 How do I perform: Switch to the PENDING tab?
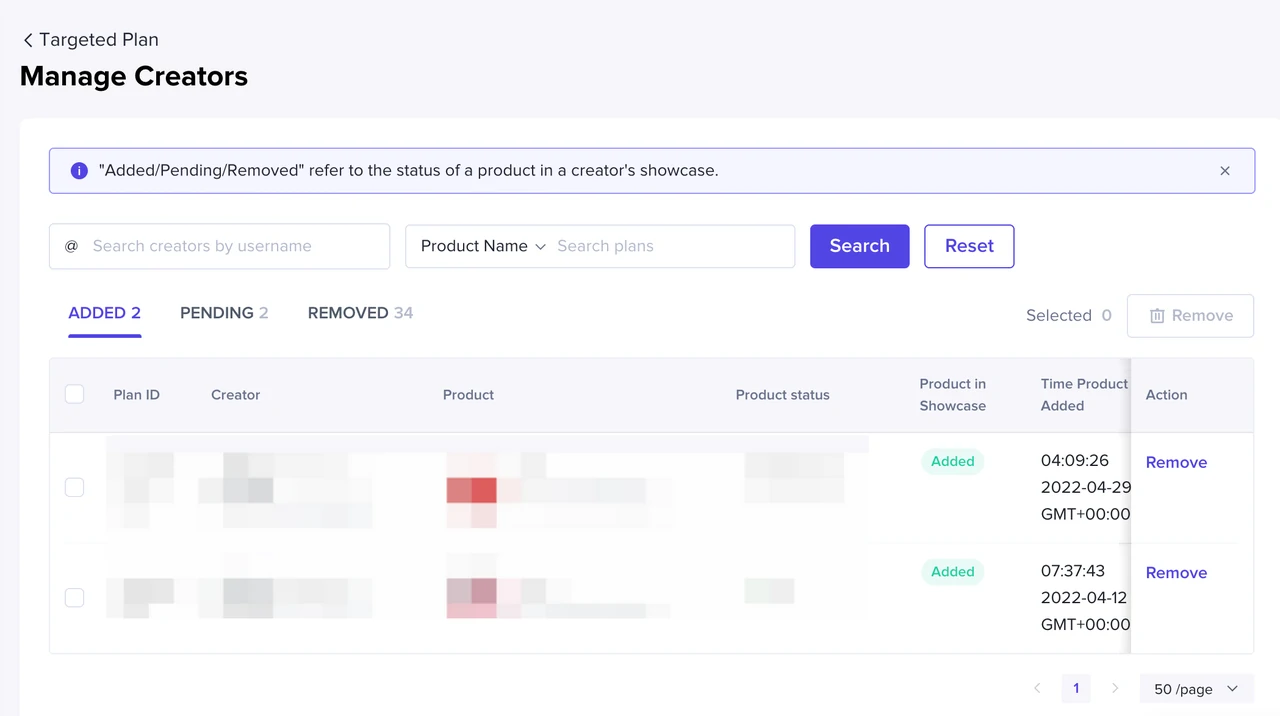tap(224, 313)
